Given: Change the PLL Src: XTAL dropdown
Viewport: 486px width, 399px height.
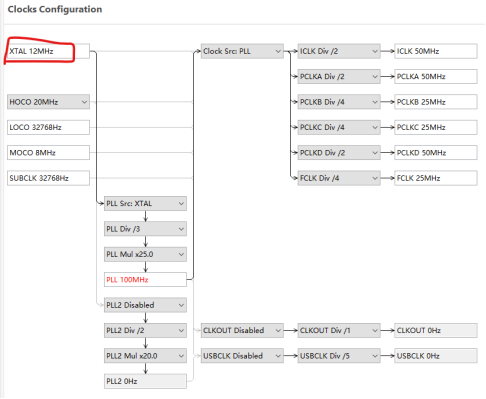Looking at the screenshot, I should pos(145,203).
